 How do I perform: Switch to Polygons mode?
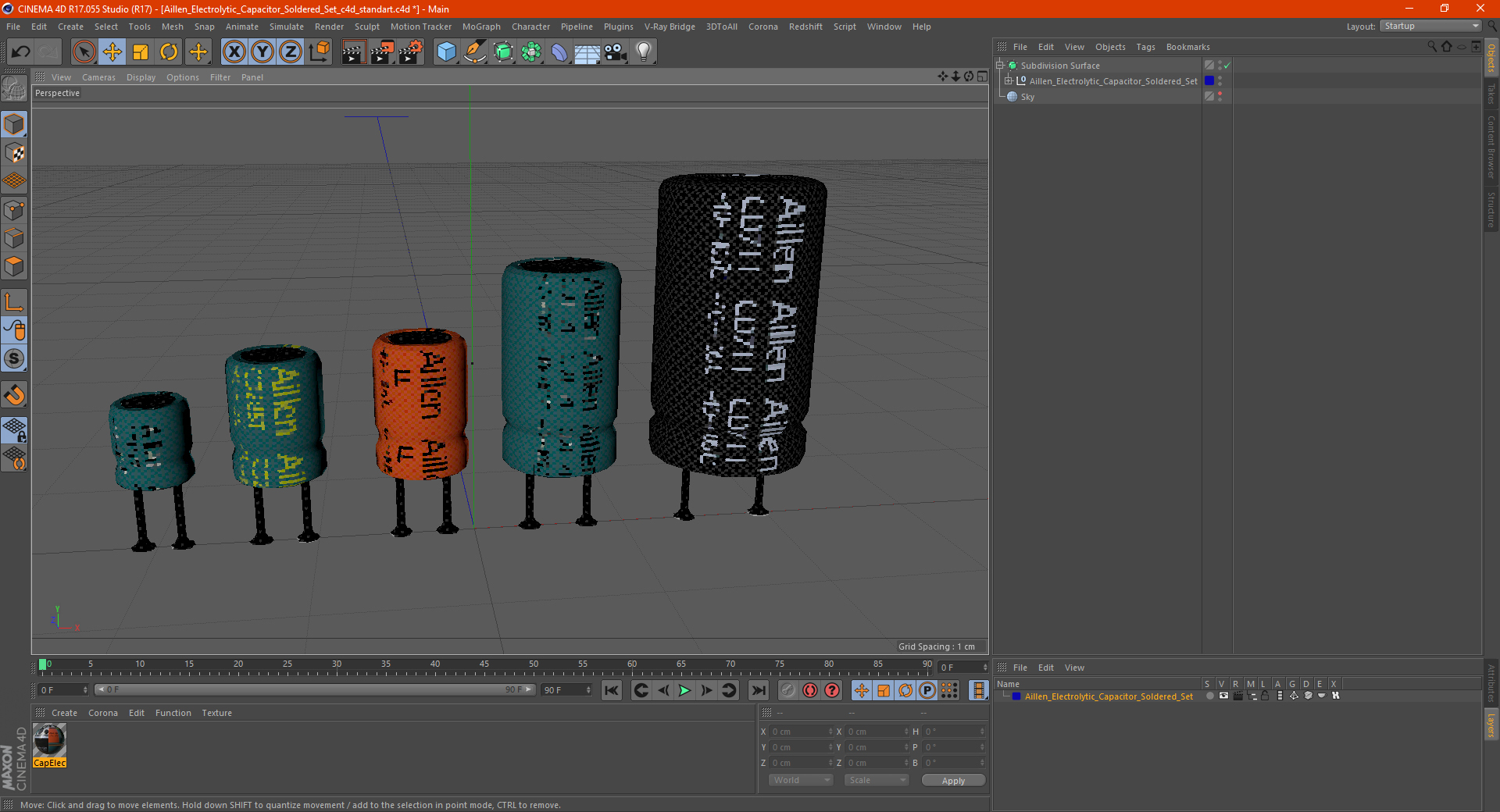tap(14, 266)
